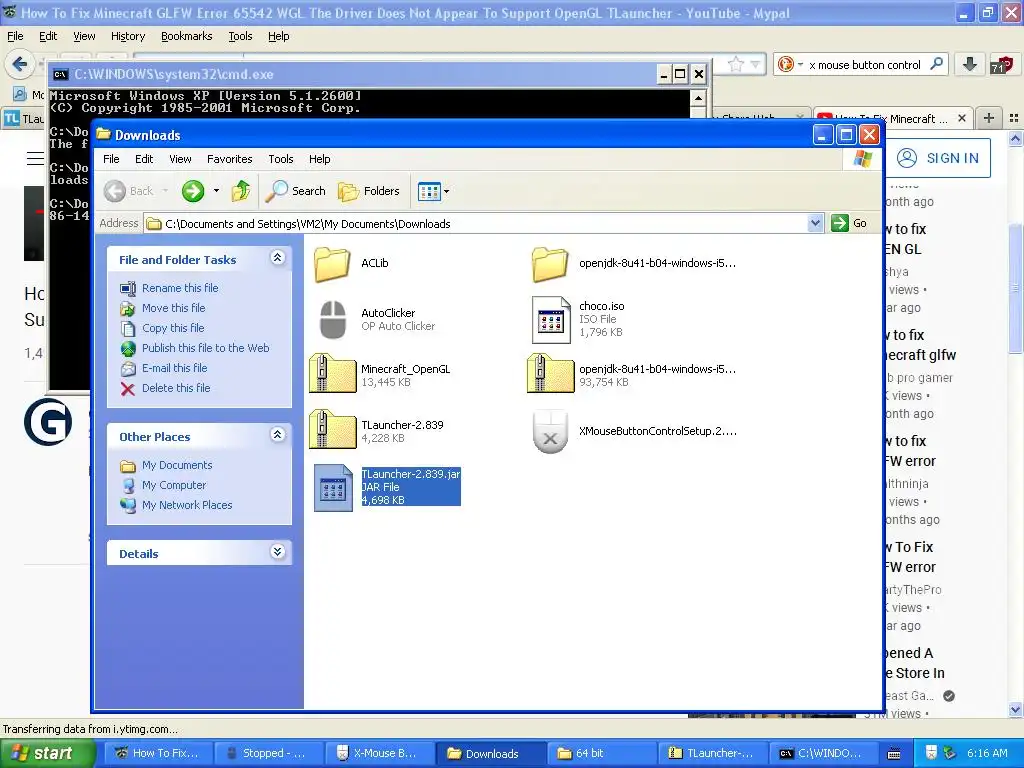This screenshot has height=768, width=1024.
Task: Click the Search button in Downloads toolbar
Action: pyautogui.click(x=295, y=191)
